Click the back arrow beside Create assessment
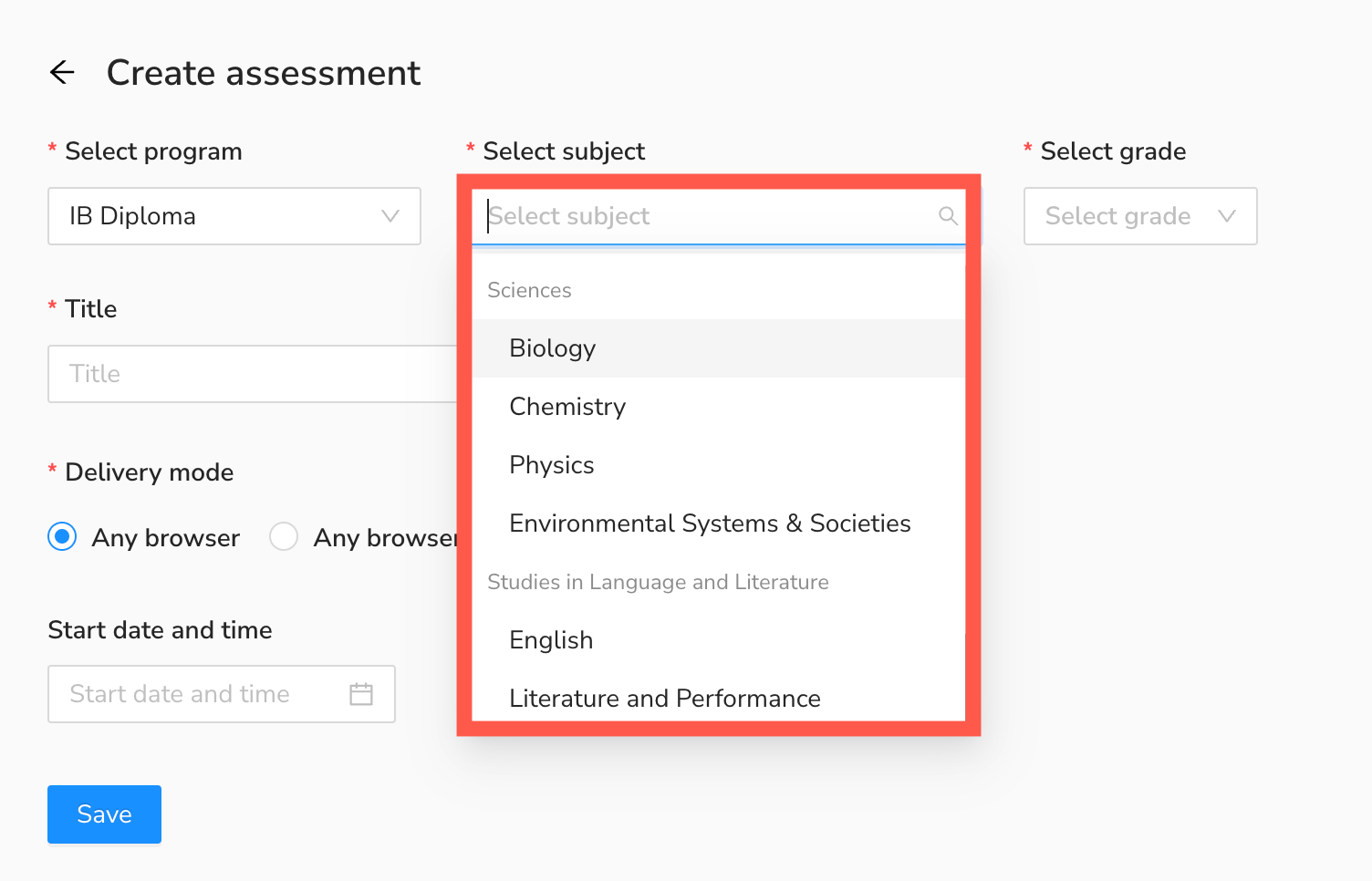This screenshot has width=1372, height=881. 62,72
